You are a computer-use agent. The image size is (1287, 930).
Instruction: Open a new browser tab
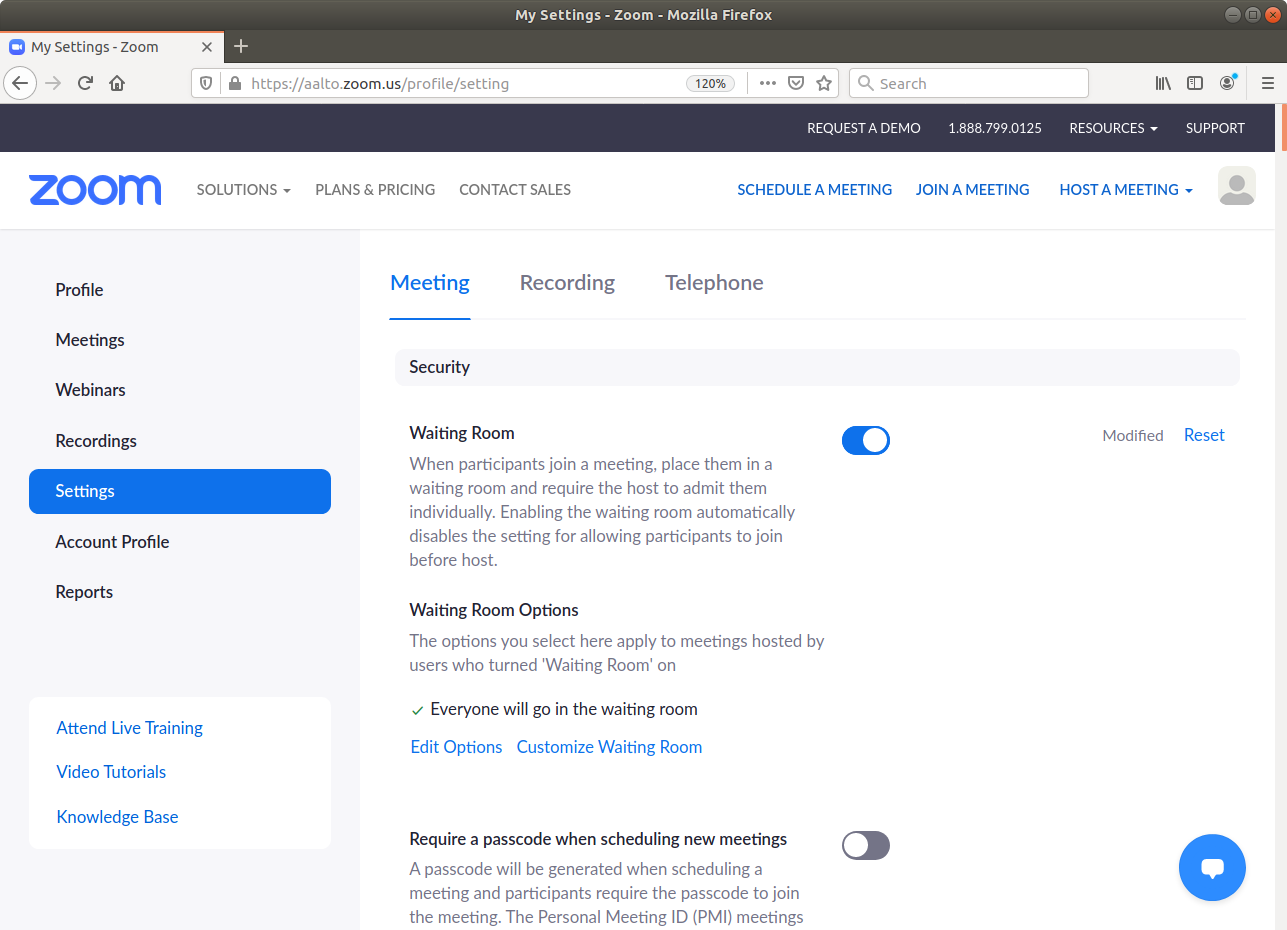click(x=241, y=46)
